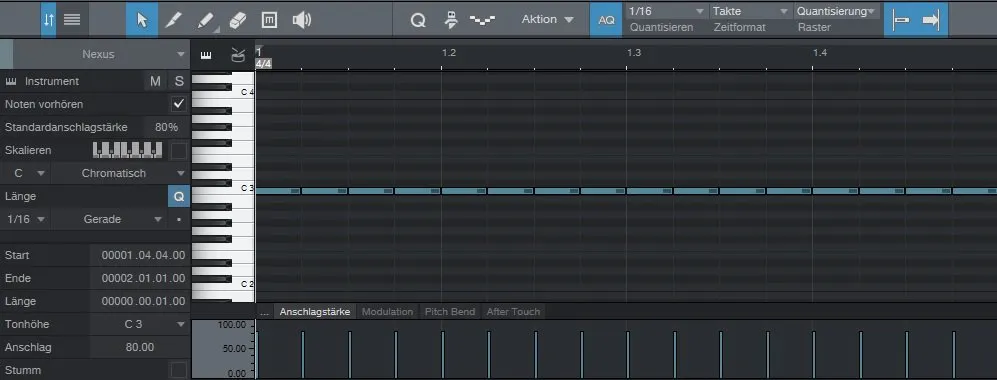Viewport: 997px width, 380px height.
Task: Click ruler marker 1.3
Action: pyautogui.click(x=634, y=53)
